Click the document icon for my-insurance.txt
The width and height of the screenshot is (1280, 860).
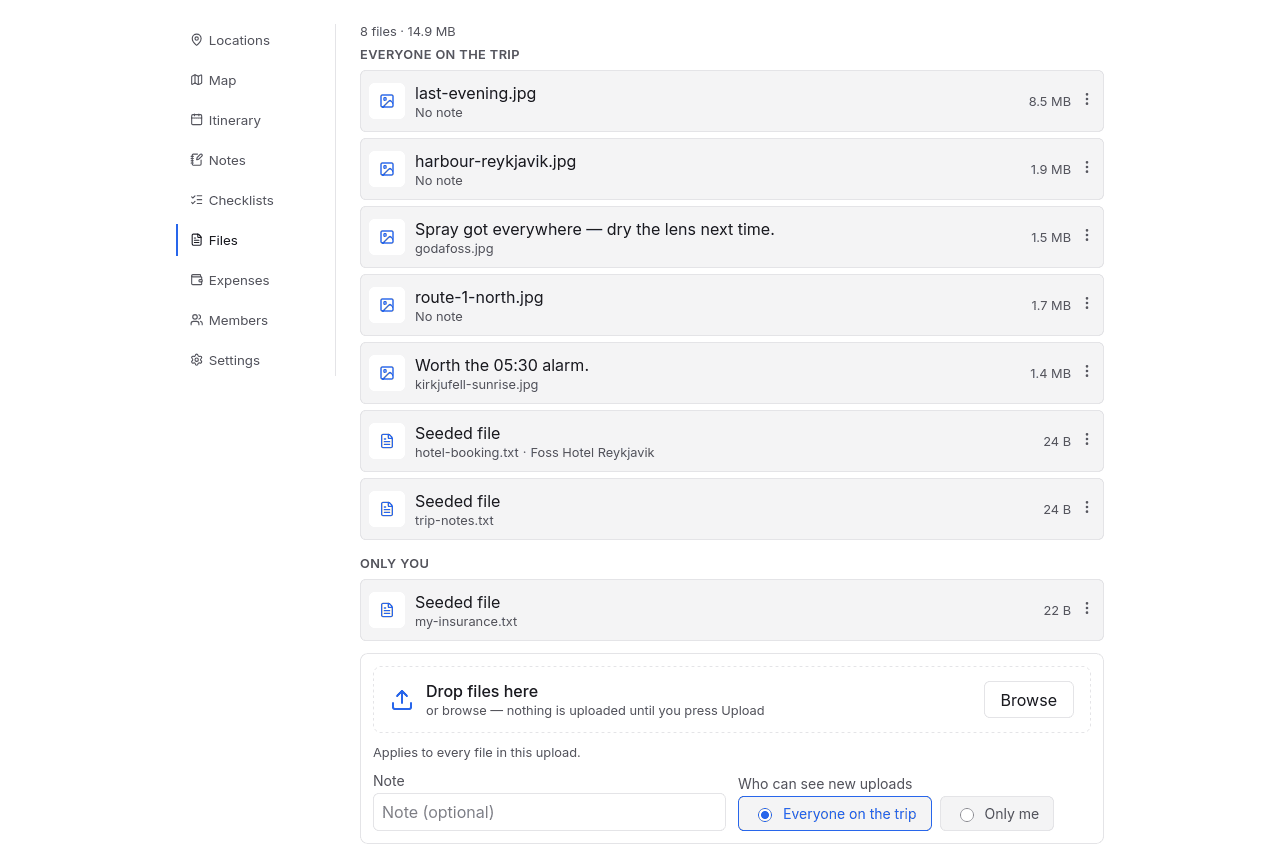tap(387, 610)
